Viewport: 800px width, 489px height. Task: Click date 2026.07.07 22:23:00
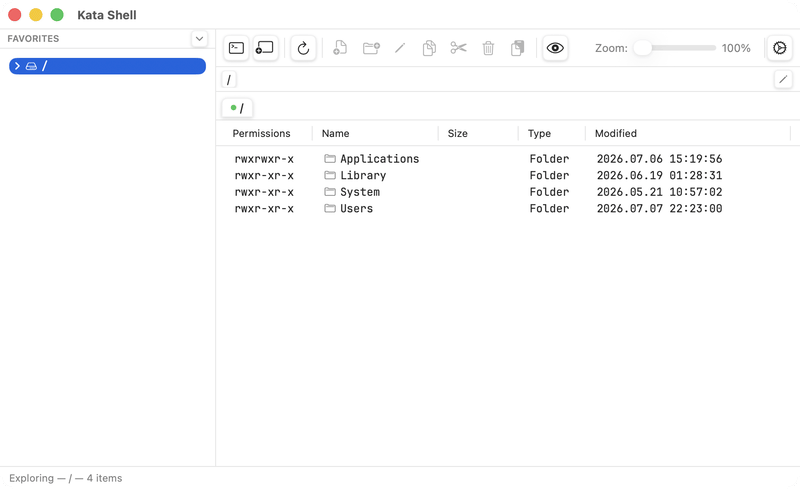tap(659, 208)
